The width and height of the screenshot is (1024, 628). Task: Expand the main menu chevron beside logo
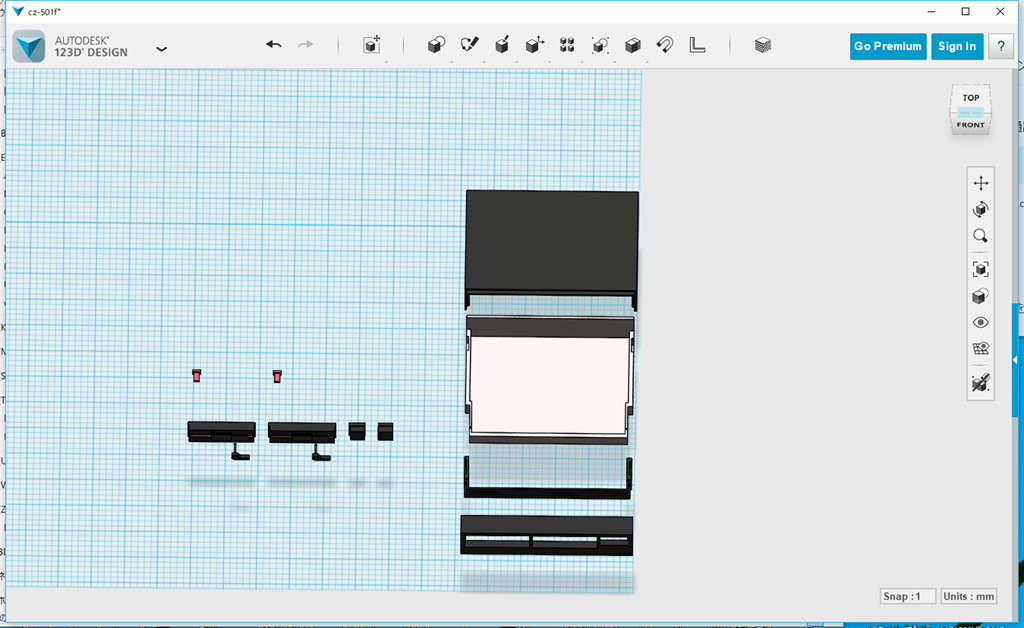[161, 47]
